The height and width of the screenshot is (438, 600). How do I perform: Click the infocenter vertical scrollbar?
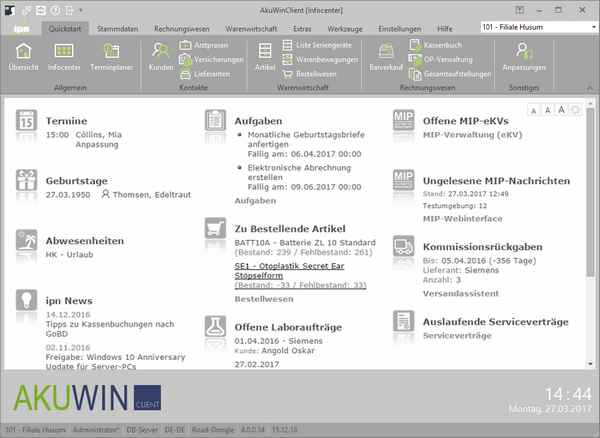[x=590, y=200]
